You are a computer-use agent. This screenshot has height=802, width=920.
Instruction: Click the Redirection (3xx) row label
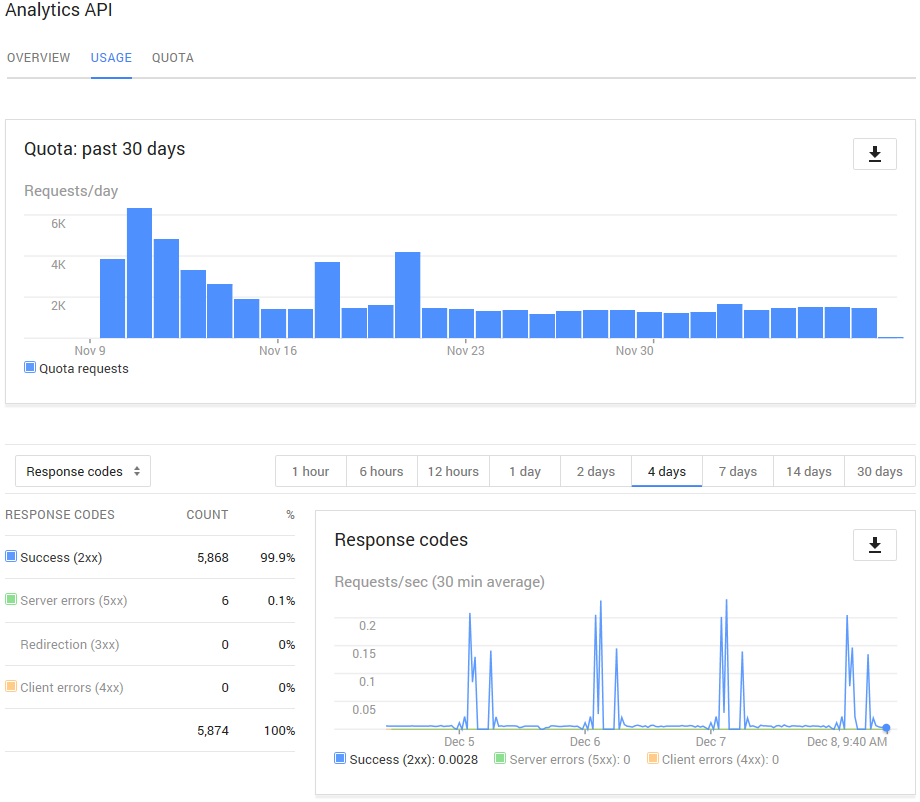[x=70, y=644]
